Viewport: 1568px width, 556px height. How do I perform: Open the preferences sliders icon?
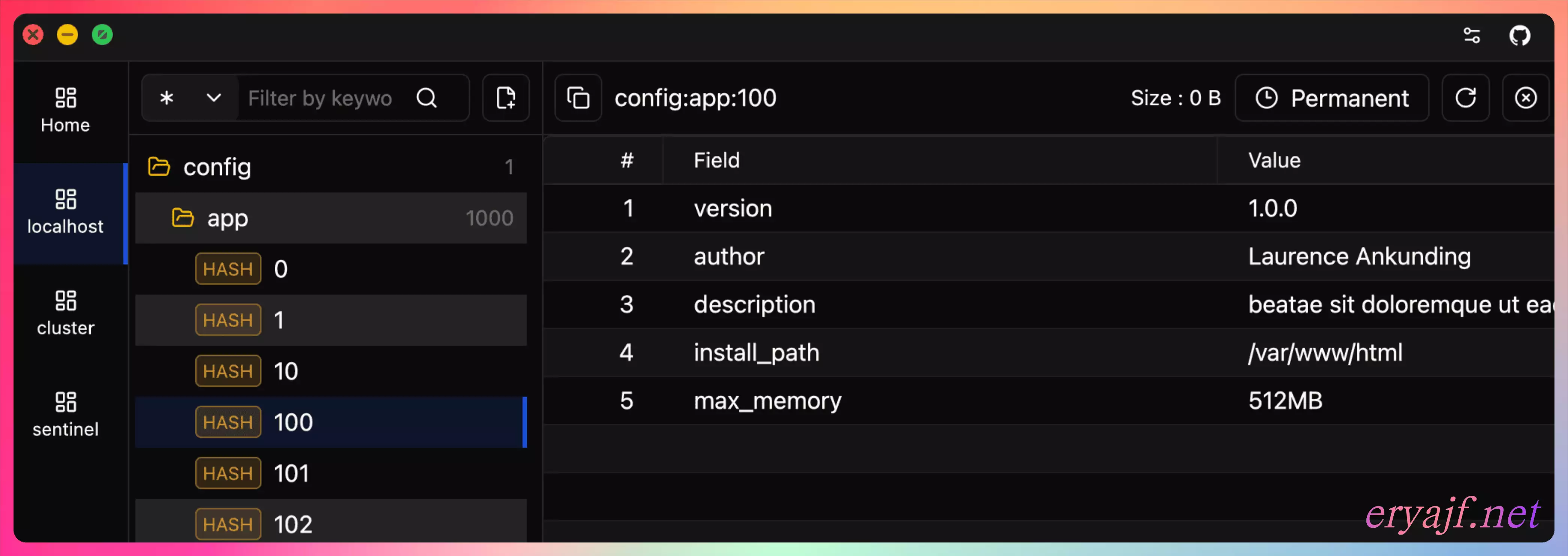1471,35
